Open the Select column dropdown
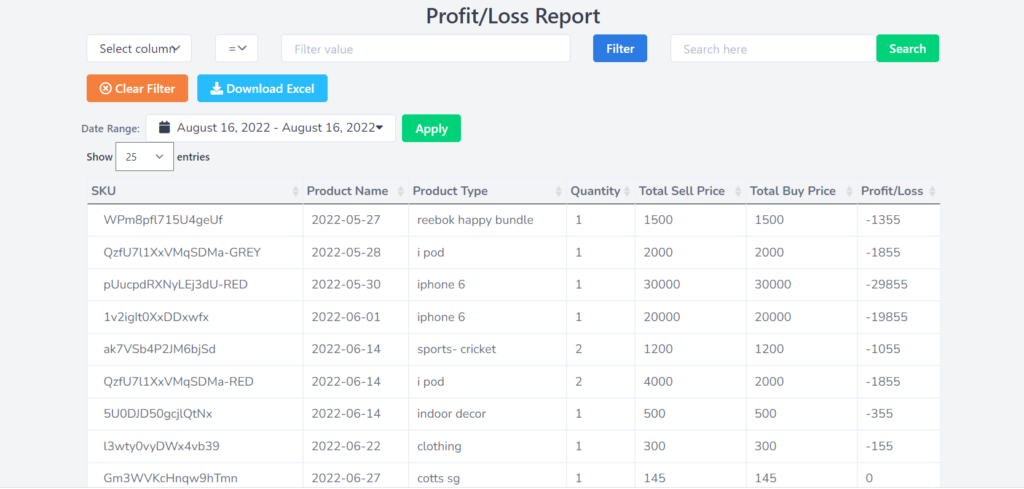Screen dimensions: 1024x489 pyautogui.click(x=139, y=49)
